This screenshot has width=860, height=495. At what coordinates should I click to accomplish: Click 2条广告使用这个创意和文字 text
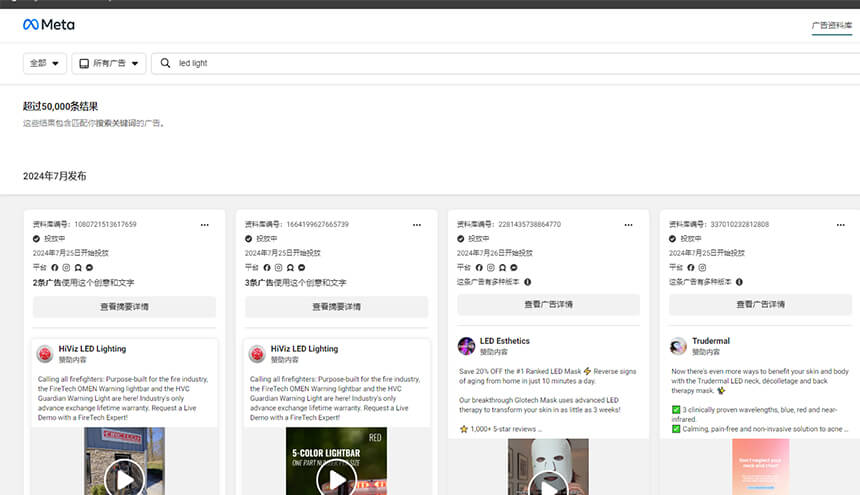click(x=83, y=283)
